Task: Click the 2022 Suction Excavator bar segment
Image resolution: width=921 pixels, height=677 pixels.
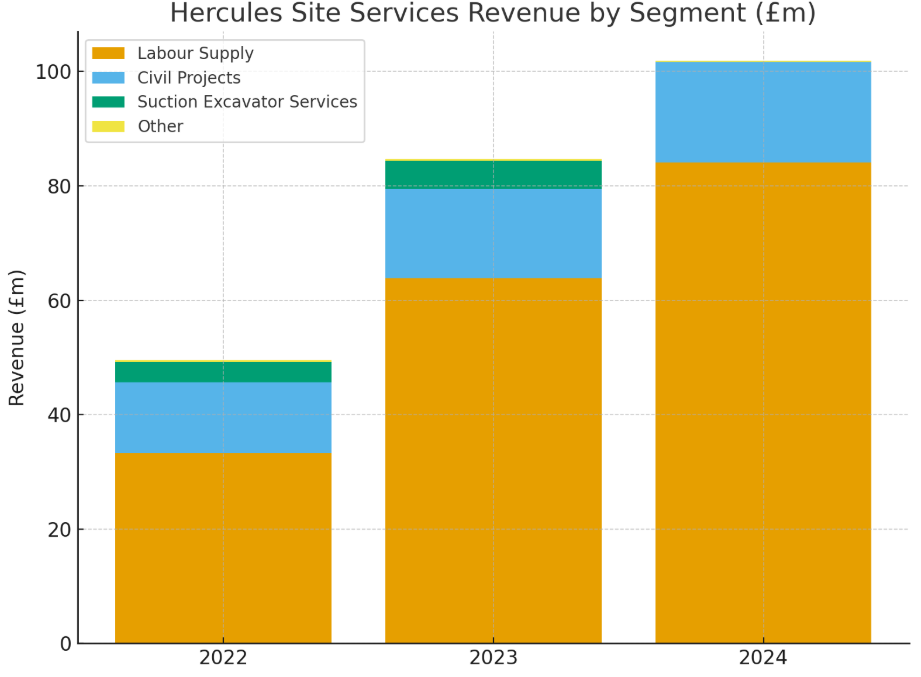Action: pyautogui.click(x=223, y=372)
